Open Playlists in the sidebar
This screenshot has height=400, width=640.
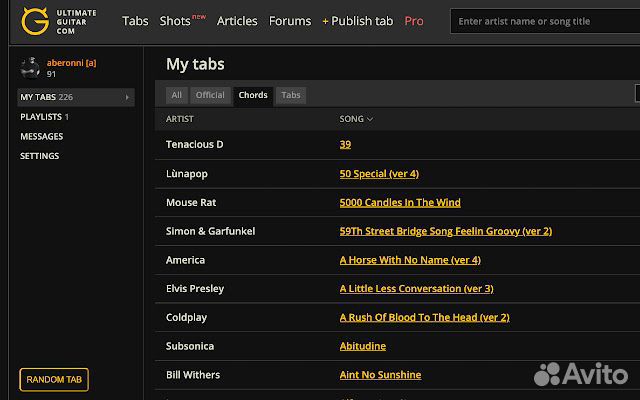click(x=44, y=117)
